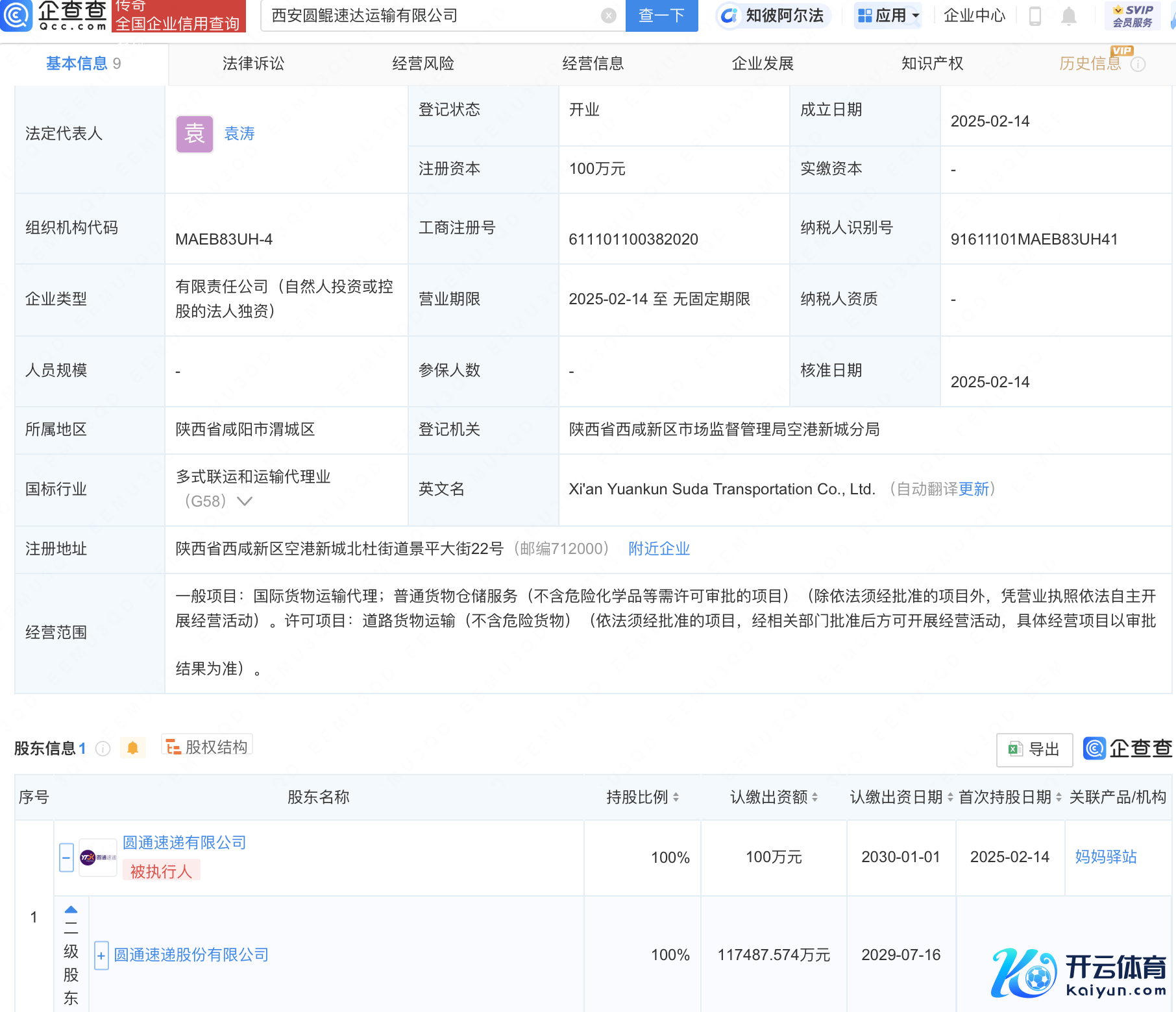Click the Qcc.com logo icon
The height and width of the screenshot is (1012, 1176).
[x=17, y=16]
